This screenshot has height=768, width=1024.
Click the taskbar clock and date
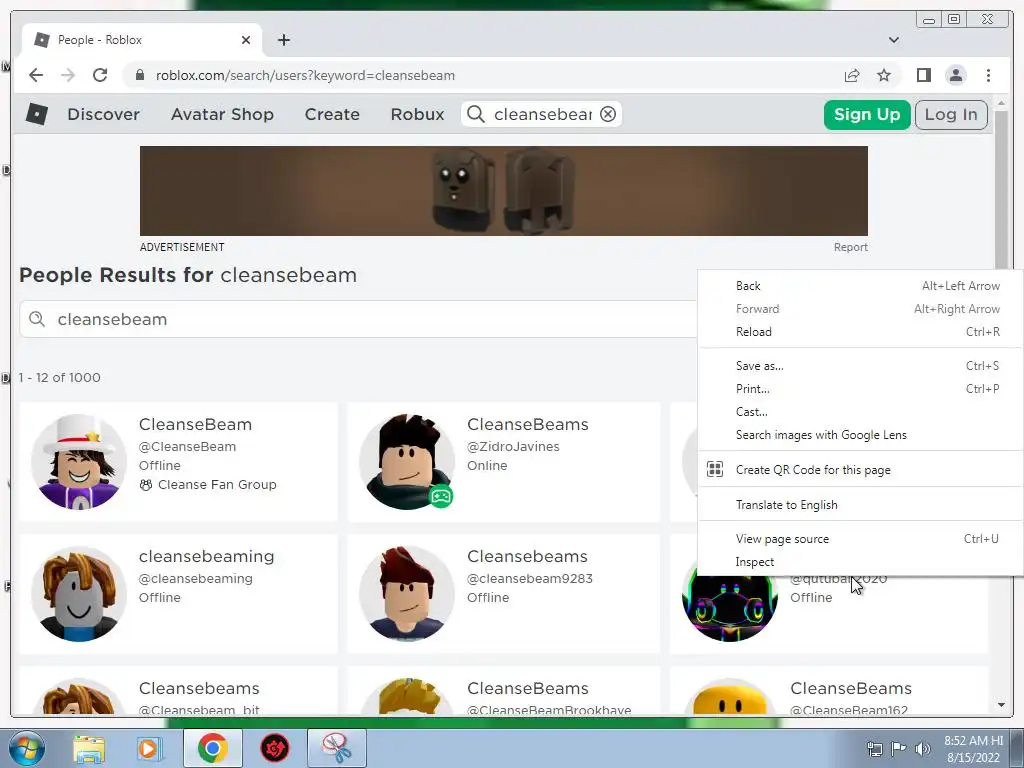coord(973,748)
